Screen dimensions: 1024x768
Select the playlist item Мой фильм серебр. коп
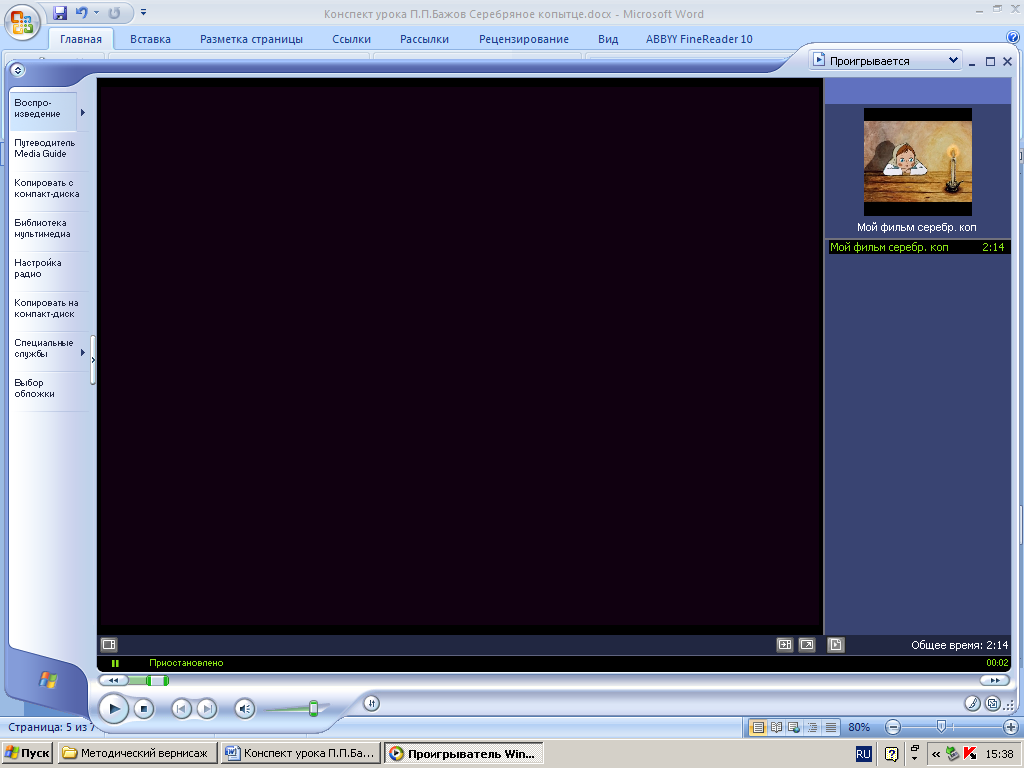coord(918,247)
